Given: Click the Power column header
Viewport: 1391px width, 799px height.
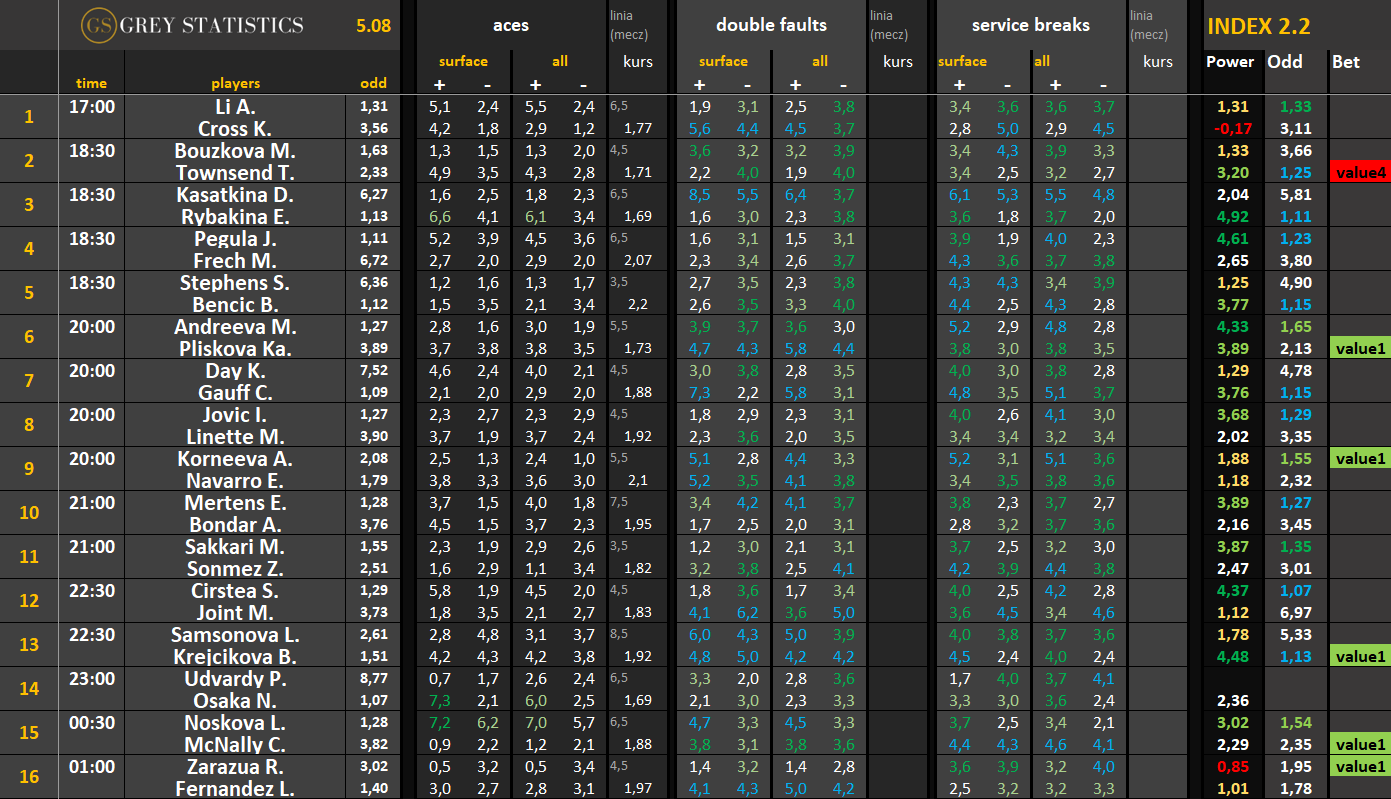Looking at the screenshot, I should 1230,62.
